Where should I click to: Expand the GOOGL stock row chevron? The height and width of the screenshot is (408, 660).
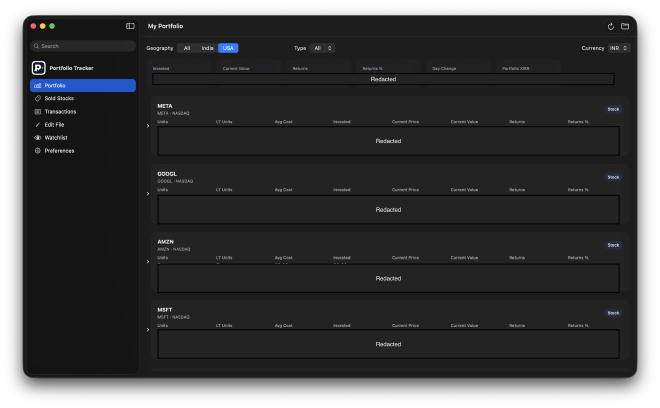[148, 194]
